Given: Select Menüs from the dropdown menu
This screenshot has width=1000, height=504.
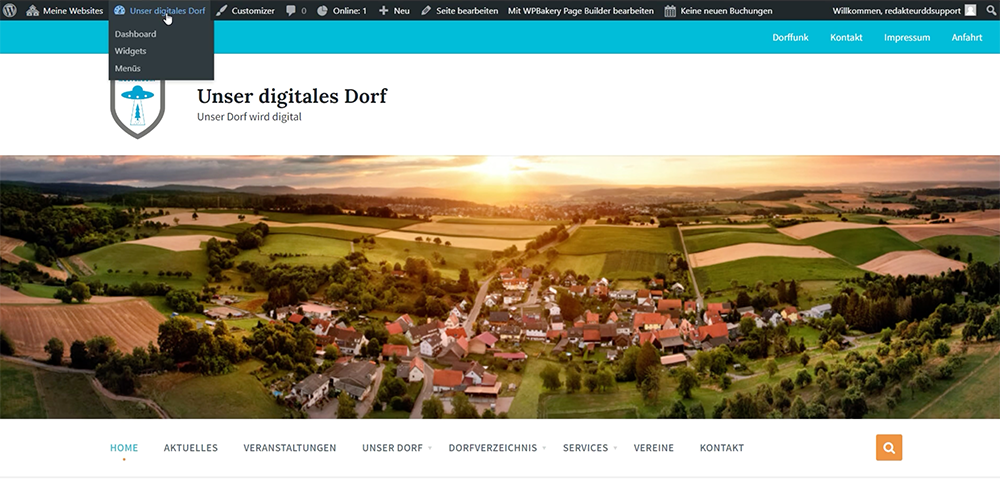Looking at the screenshot, I should pos(127,68).
